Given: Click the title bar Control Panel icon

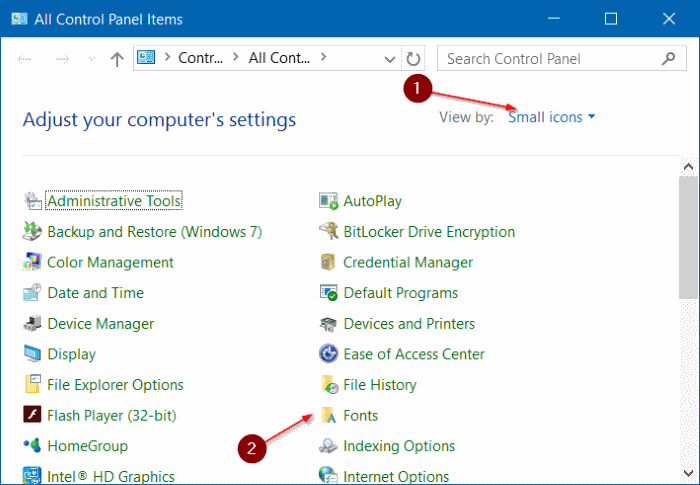Looking at the screenshot, I should click(x=19, y=19).
